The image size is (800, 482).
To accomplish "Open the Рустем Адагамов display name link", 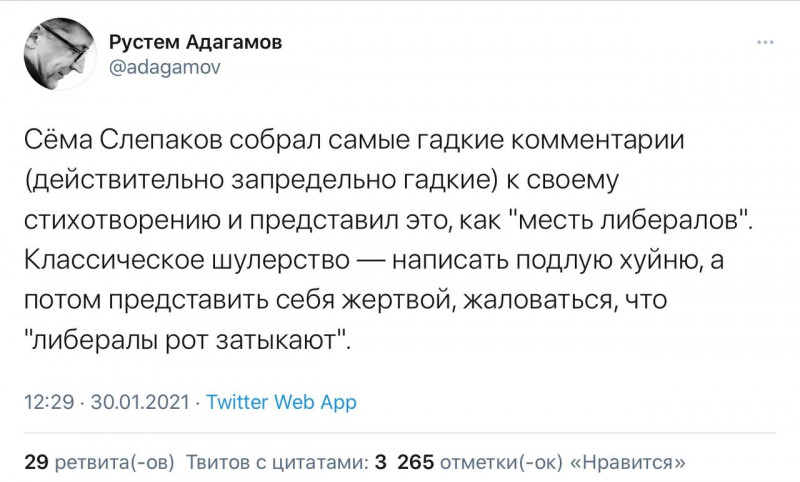I will pyautogui.click(x=195, y=43).
